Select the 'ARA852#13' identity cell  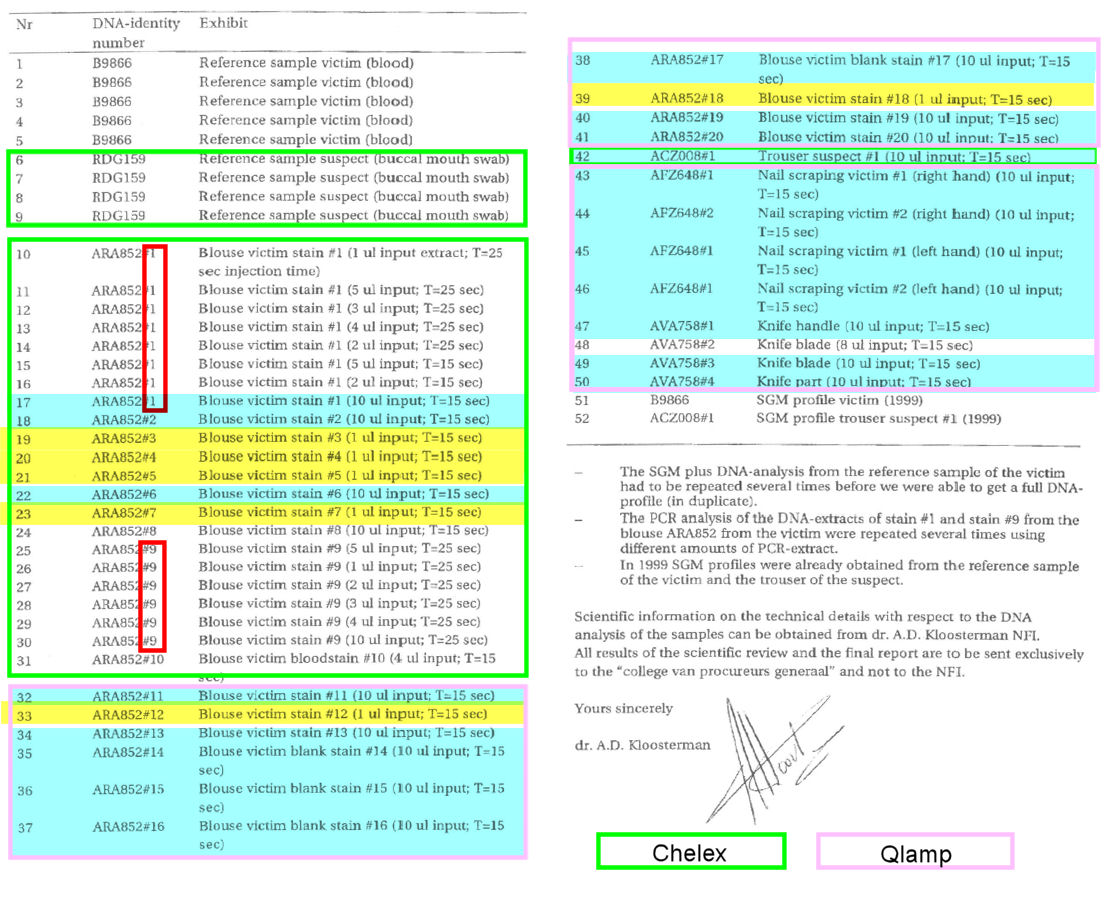pyautogui.click(x=127, y=734)
